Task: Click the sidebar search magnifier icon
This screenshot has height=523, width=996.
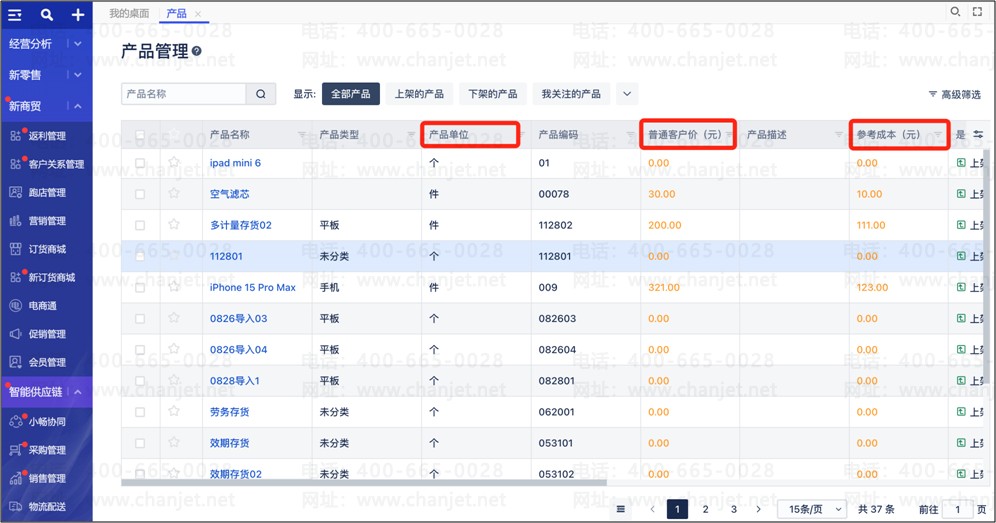Action: point(46,14)
